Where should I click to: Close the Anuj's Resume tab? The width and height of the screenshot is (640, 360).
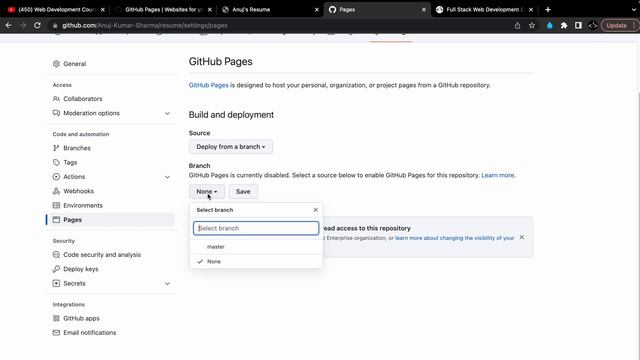pos(317,9)
